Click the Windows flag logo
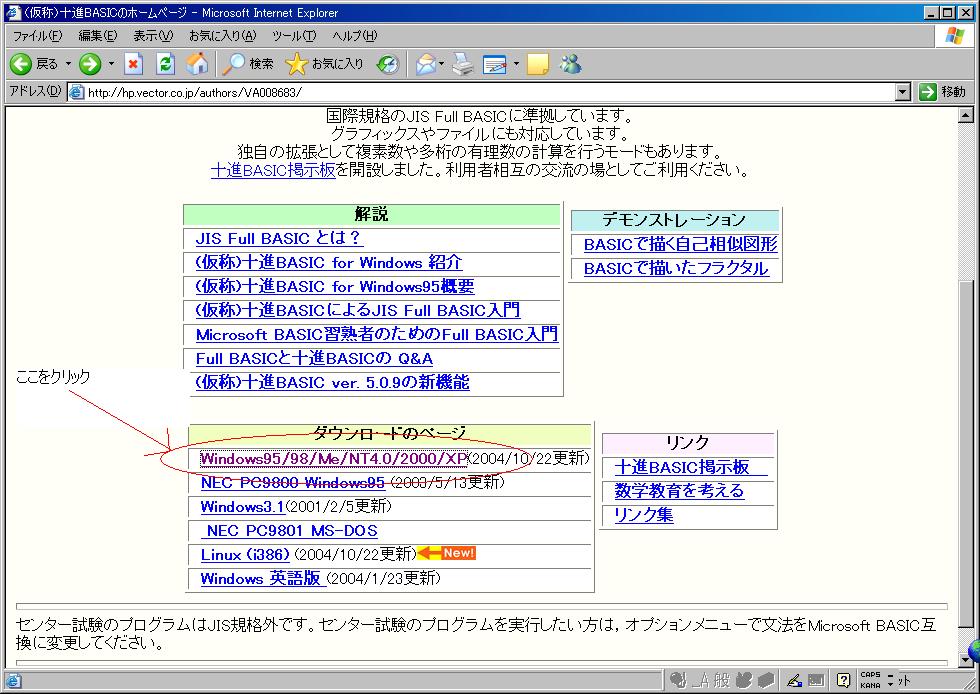Image resolution: width=980 pixels, height=694 pixels. [954, 36]
